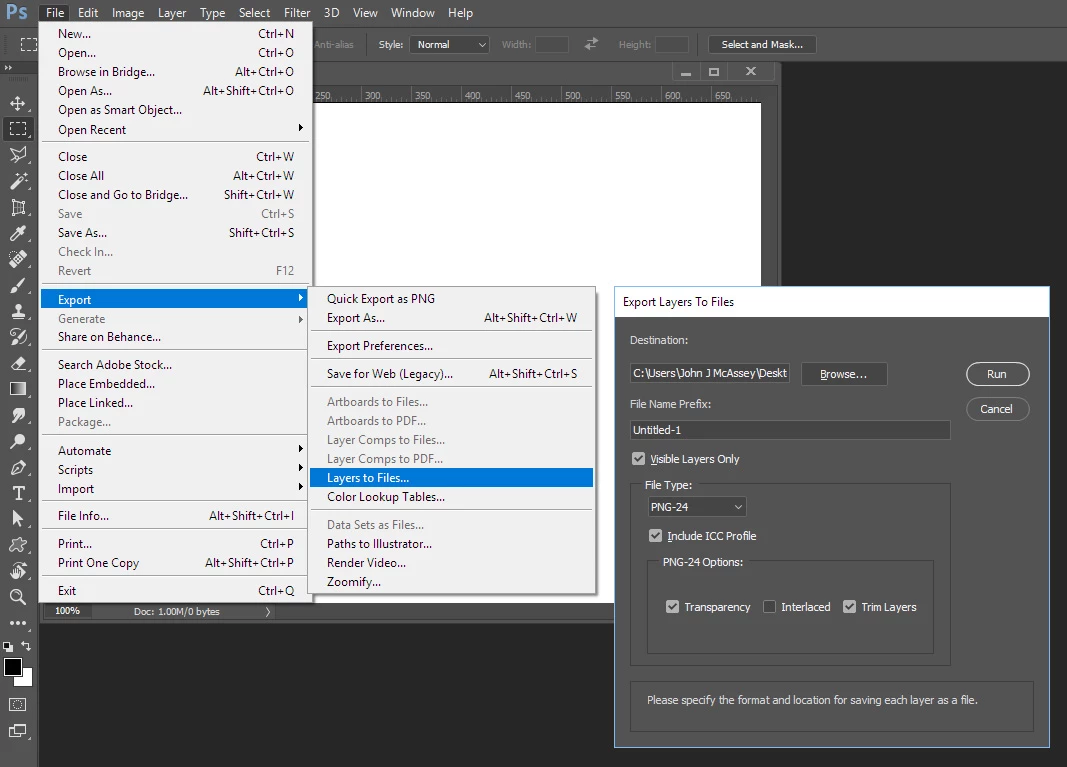The image size is (1067, 767).
Task: Click the swap width and height icon
Action: [591, 44]
